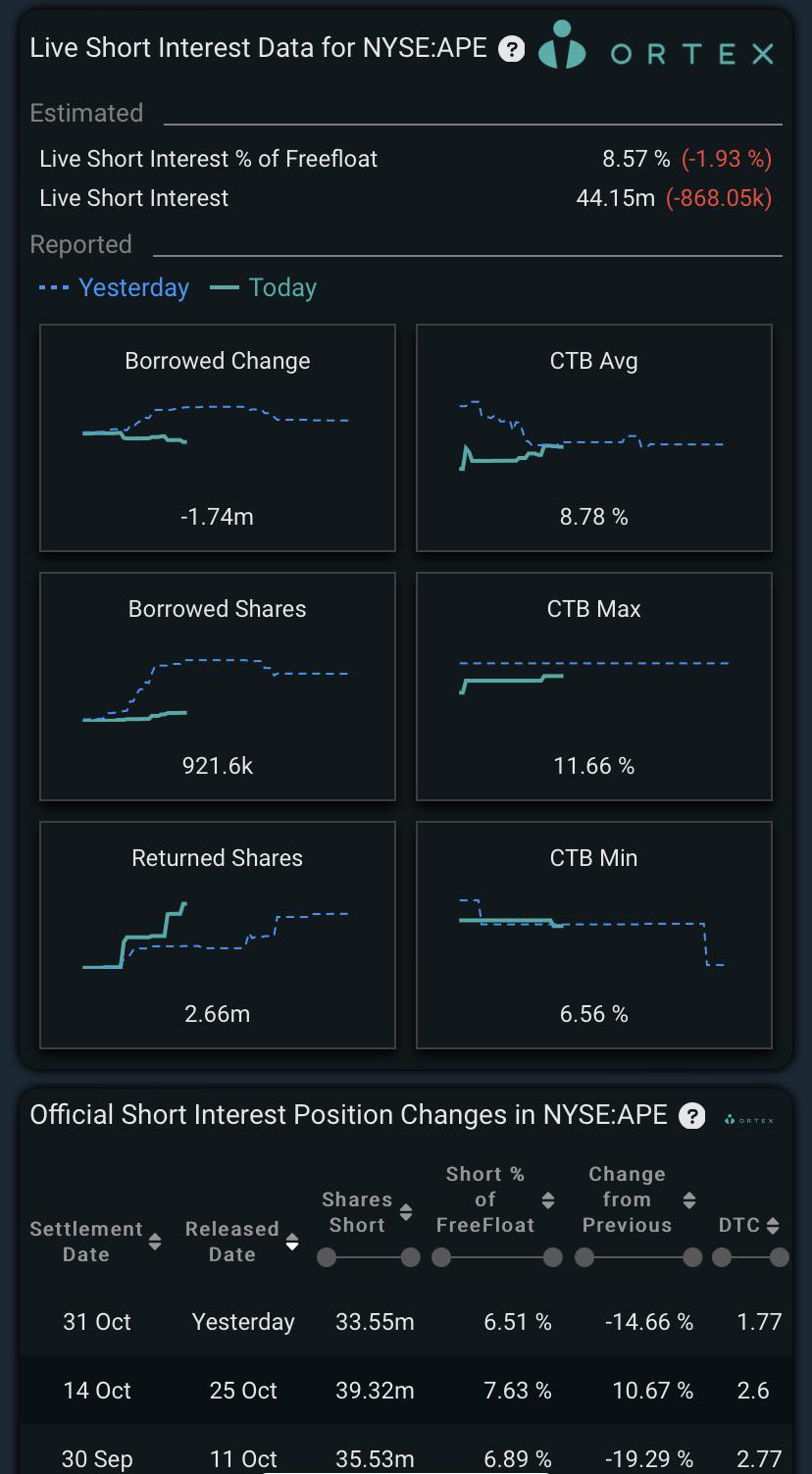Open the Returned Shares chart card

click(x=218, y=935)
